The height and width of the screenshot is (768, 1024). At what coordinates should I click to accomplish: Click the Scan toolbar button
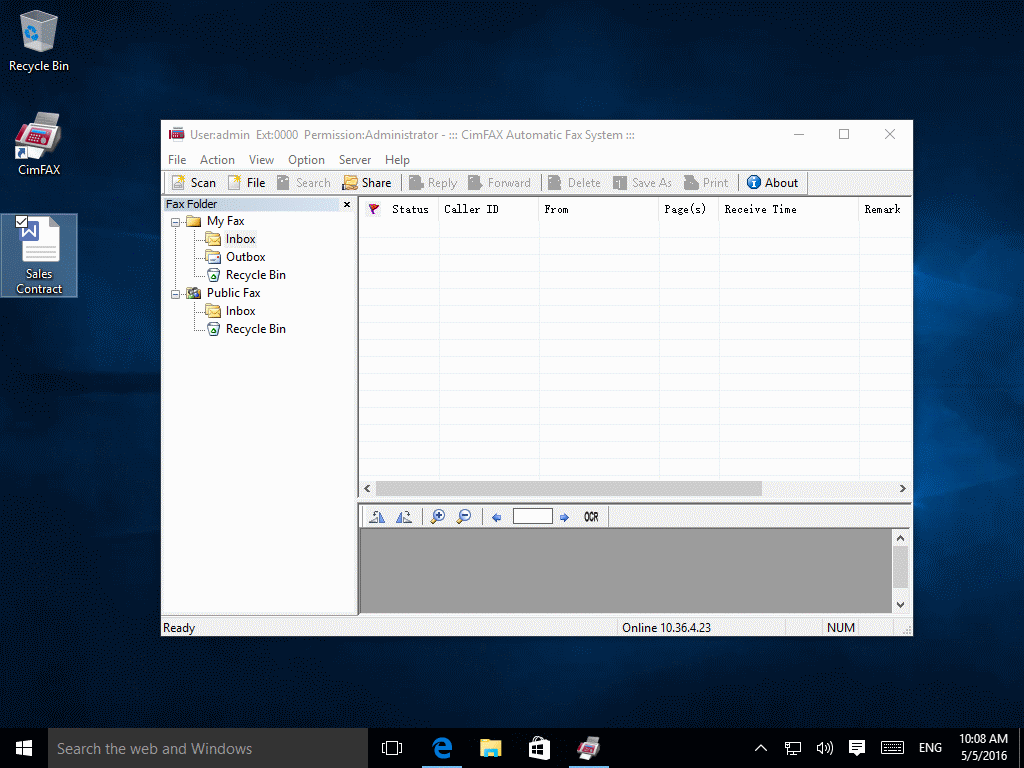click(x=193, y=183)
